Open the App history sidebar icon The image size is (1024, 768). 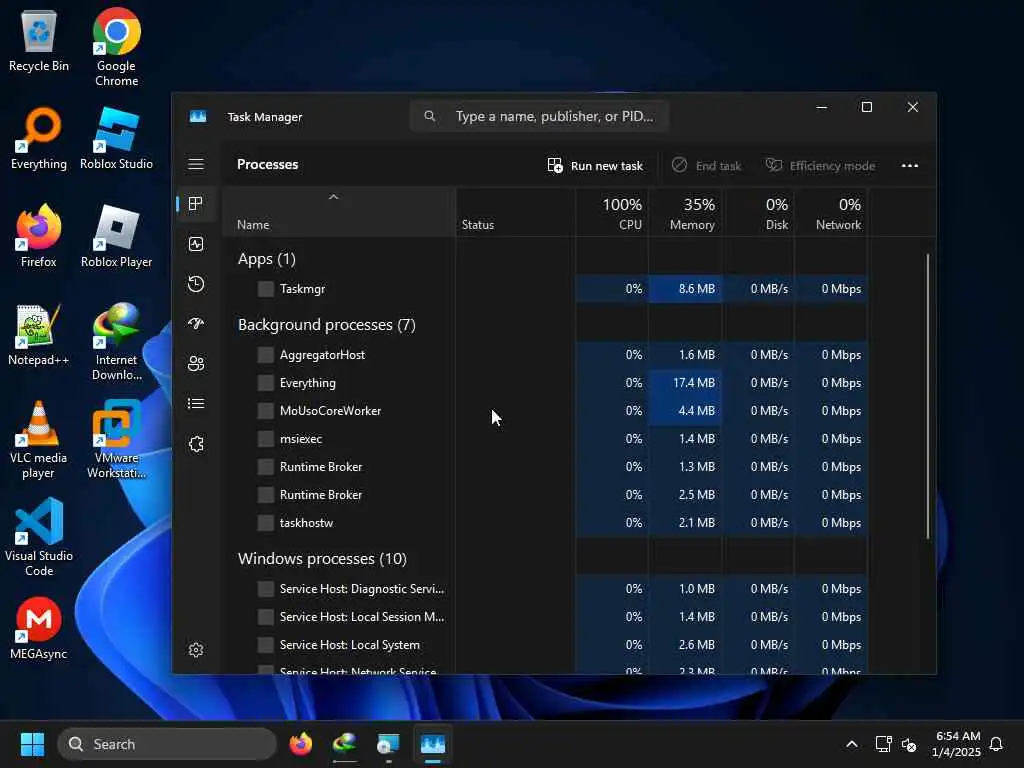(x=196, y=284)
